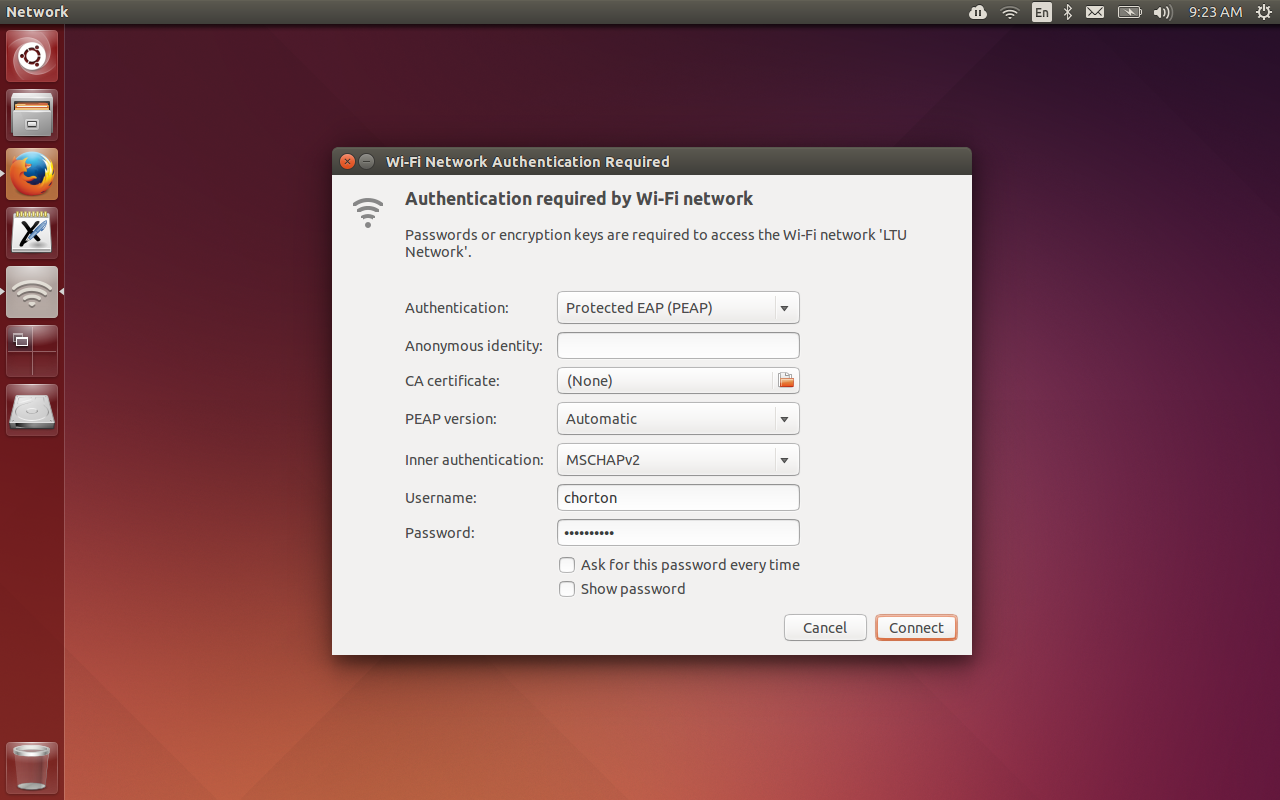Tick the Show password checkbox

pyautogui.click(x=568, y=589)
